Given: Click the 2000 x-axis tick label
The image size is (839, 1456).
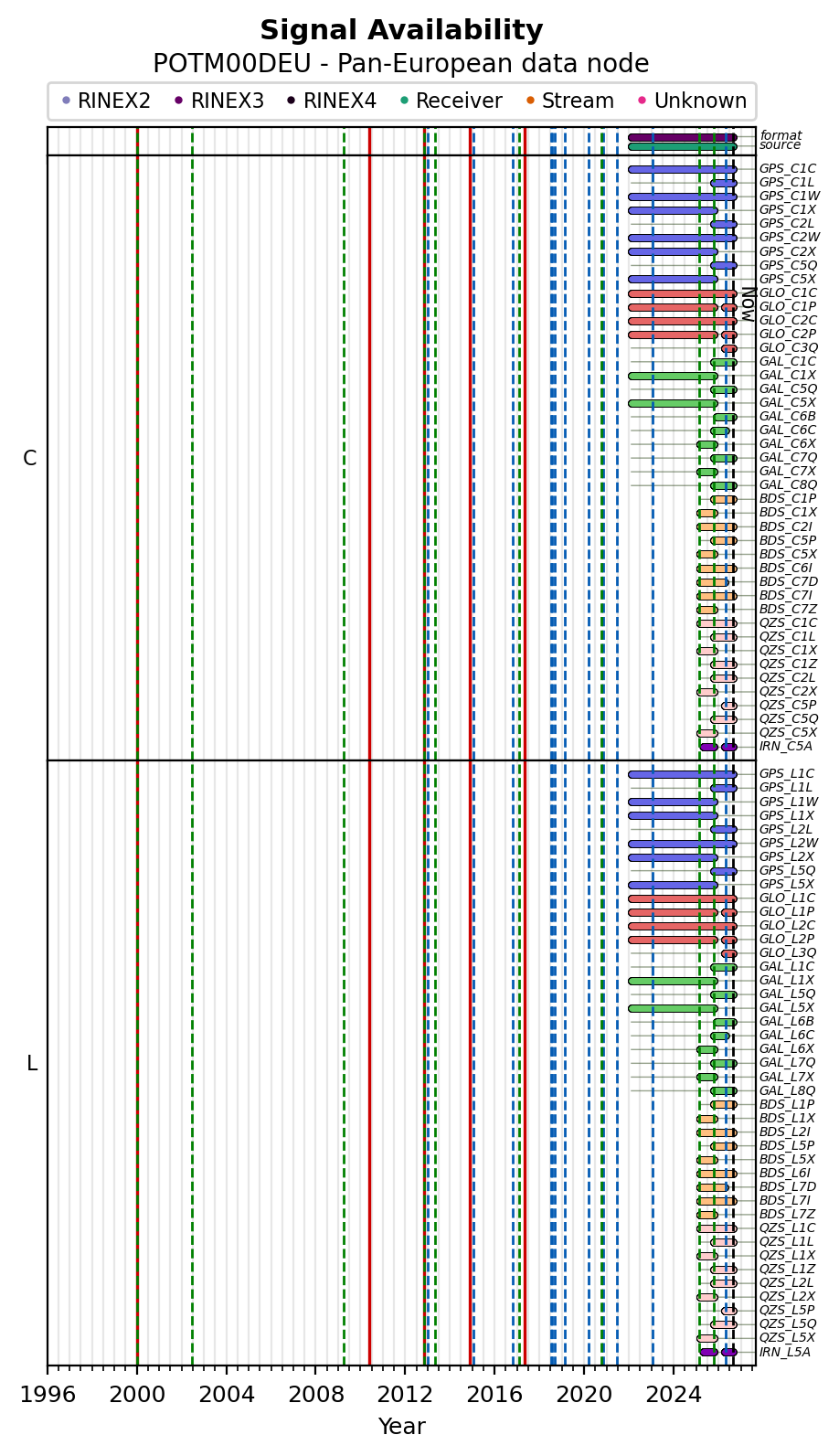Looking at the screenshot, I should click(x=137, y=1396).
